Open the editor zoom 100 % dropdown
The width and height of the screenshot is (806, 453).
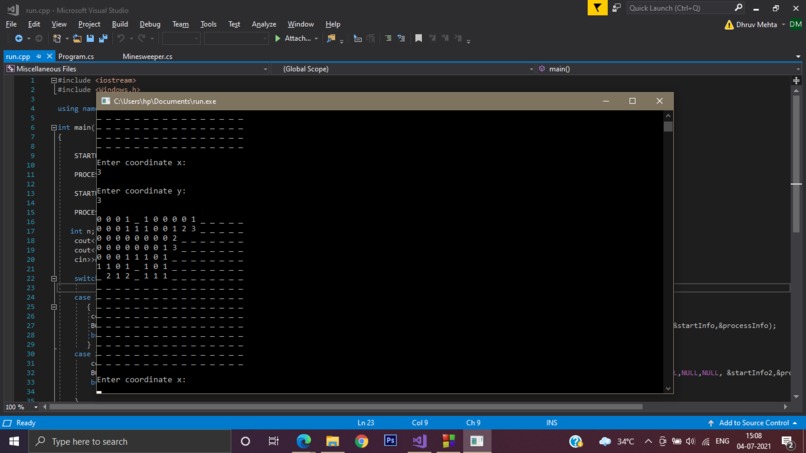pos(35,407)
